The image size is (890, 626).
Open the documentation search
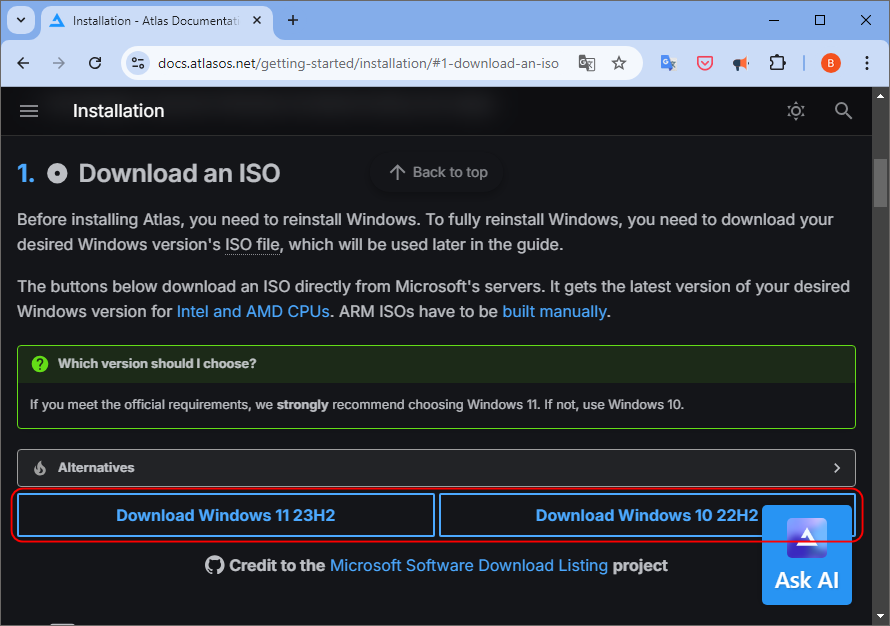[x=843, y=111]
